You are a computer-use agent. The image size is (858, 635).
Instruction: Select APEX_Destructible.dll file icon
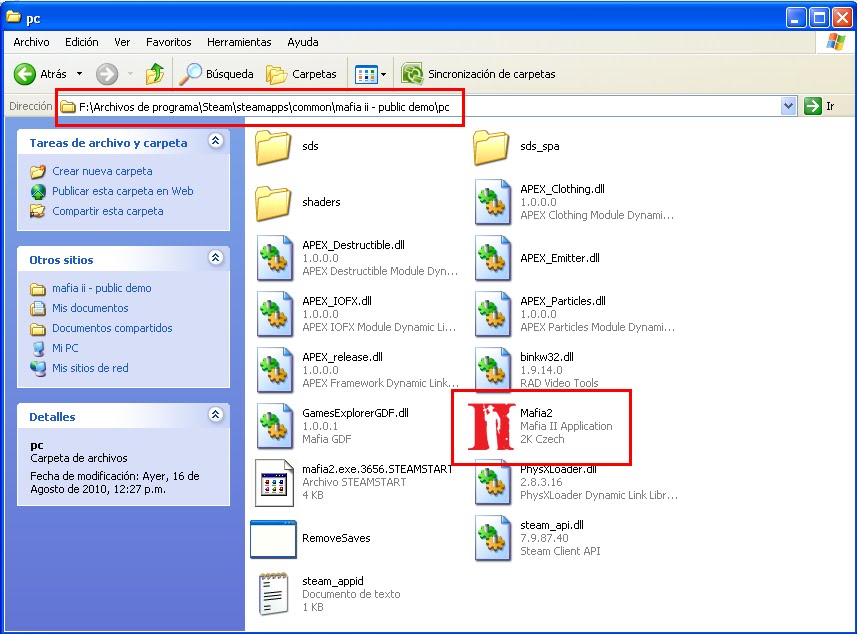tap(275, 258)
